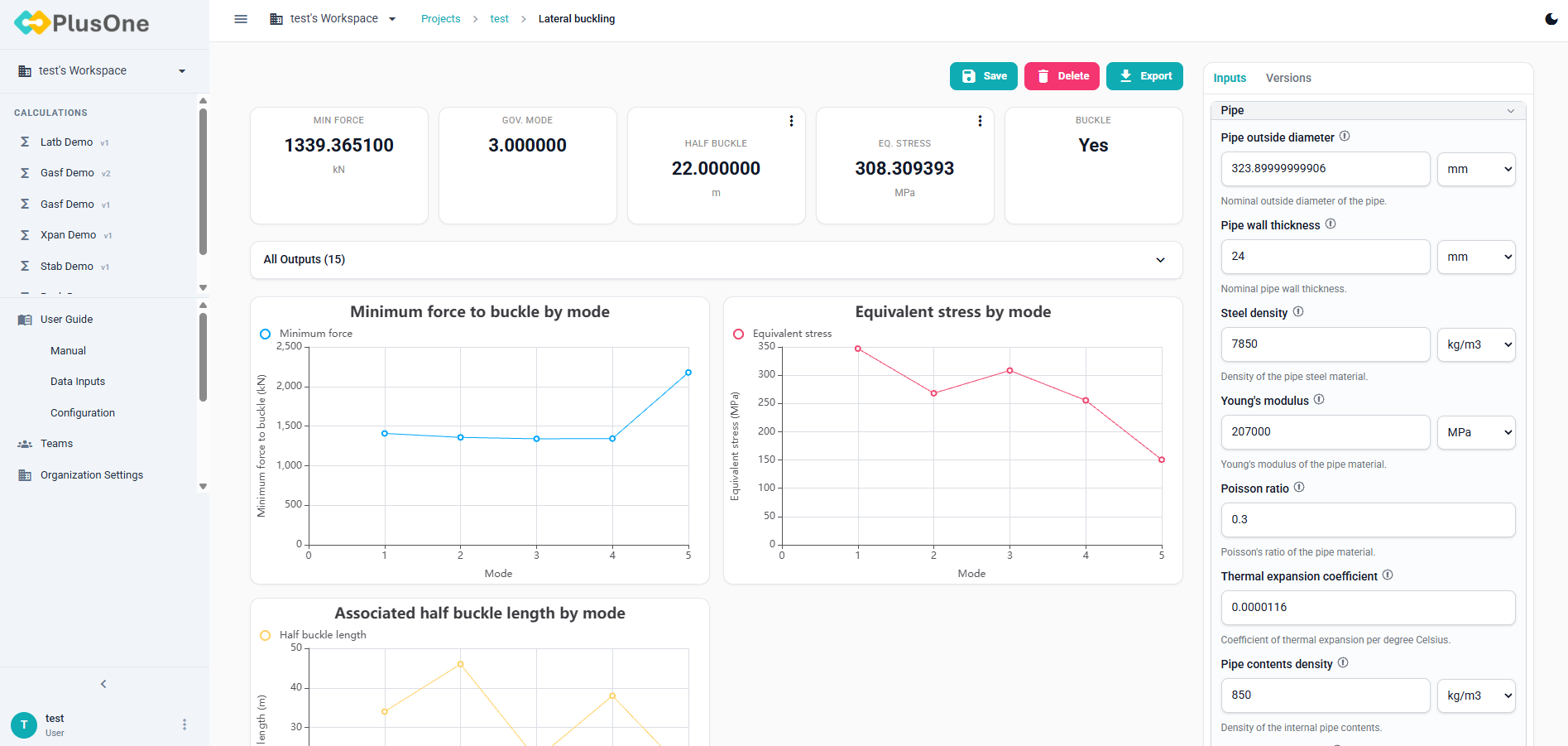The image size is (1568, 746).
Task: Click info icon beside Poisson ratio
Action: 1299,488
